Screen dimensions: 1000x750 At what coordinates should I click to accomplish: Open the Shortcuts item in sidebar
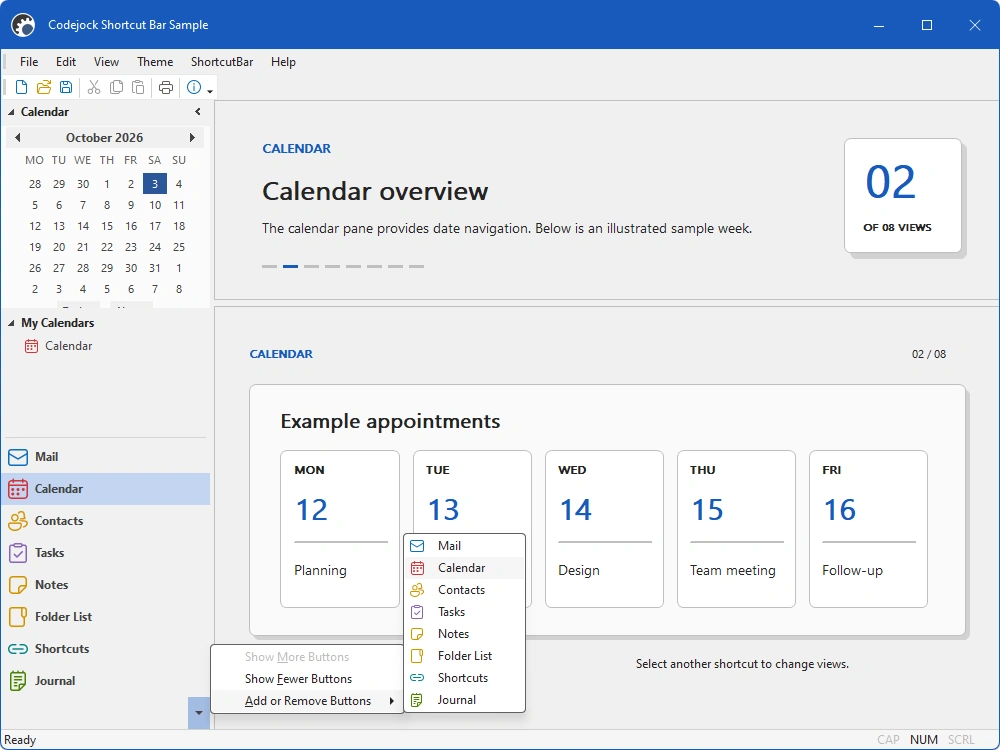pyautogui.click(x=106, y=648)
